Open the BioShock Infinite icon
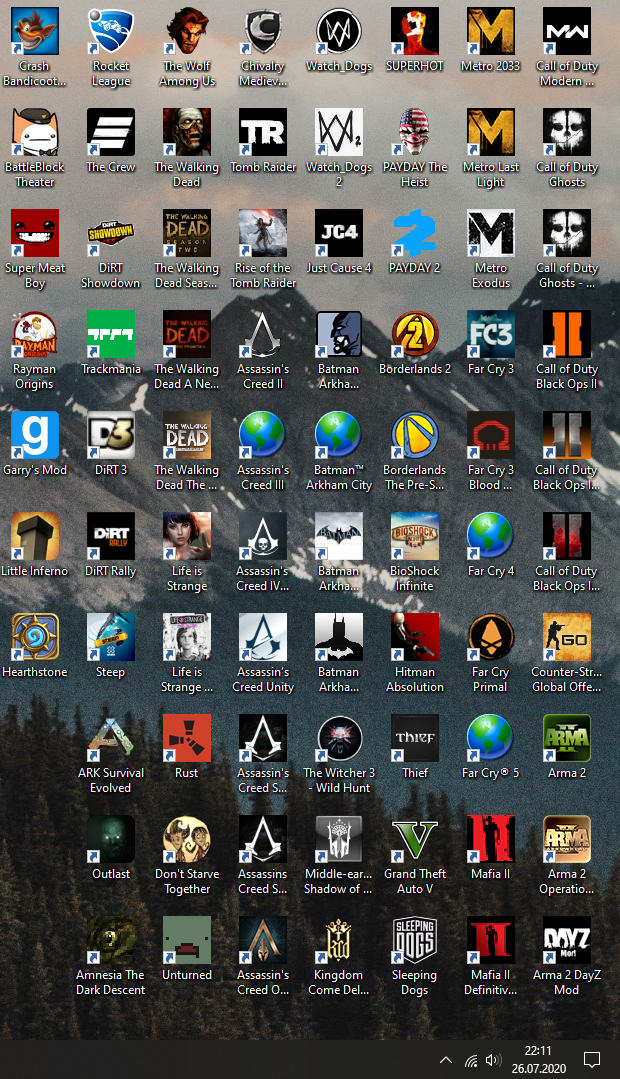620x1079 pixels. click(x=415, y=537)
